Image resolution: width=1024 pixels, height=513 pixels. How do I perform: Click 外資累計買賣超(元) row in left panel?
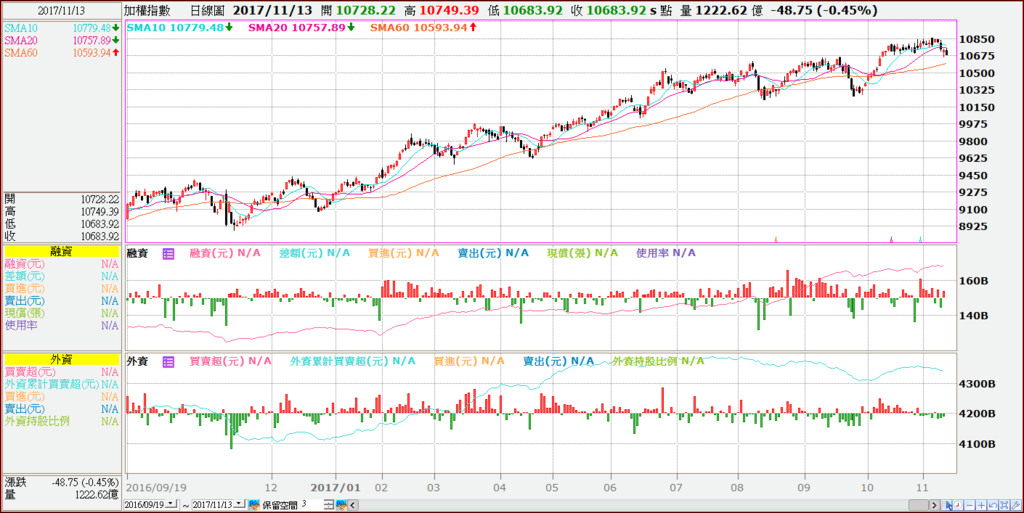61,384
